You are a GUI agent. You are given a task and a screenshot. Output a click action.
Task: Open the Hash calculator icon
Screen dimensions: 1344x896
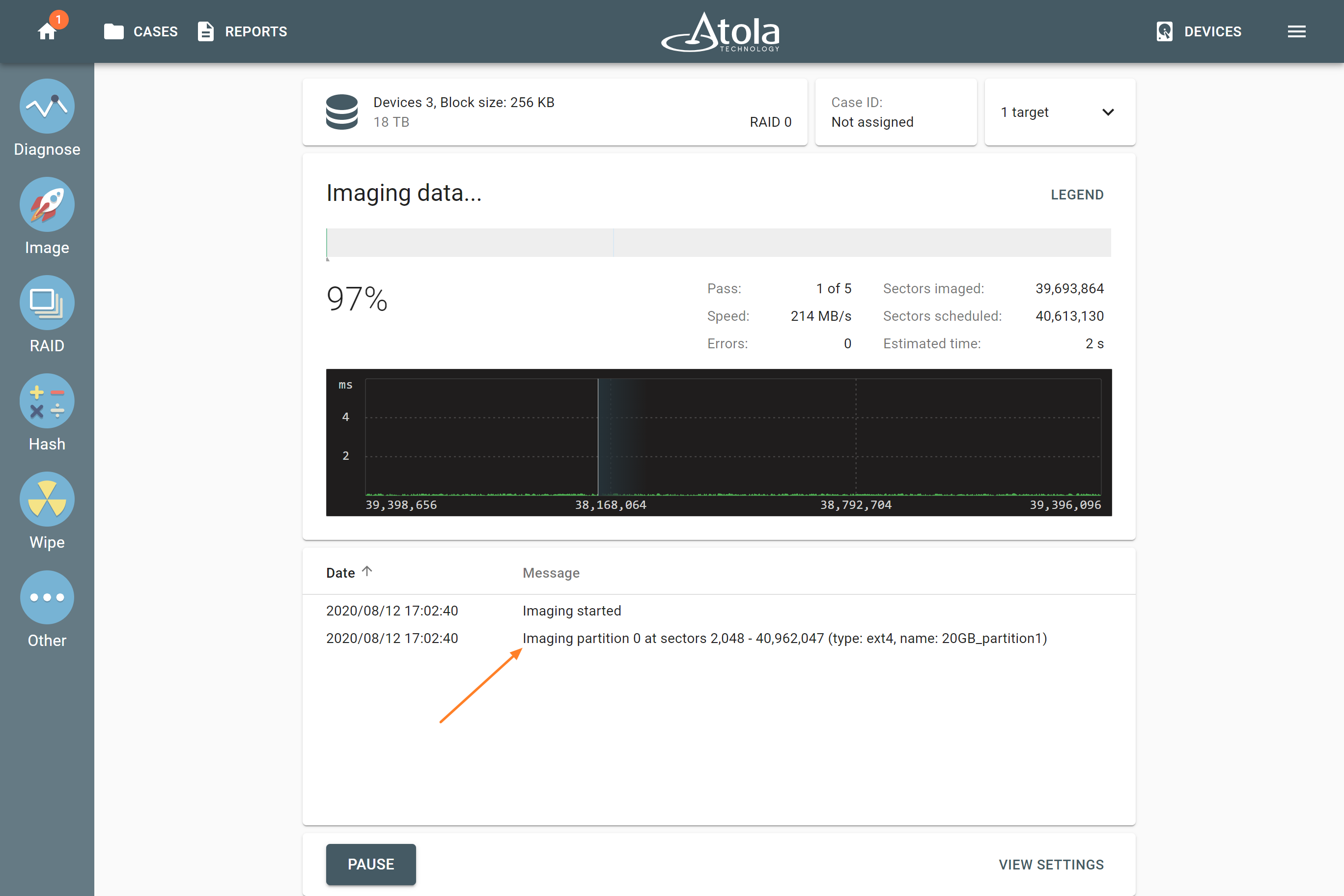click(47, 401)
